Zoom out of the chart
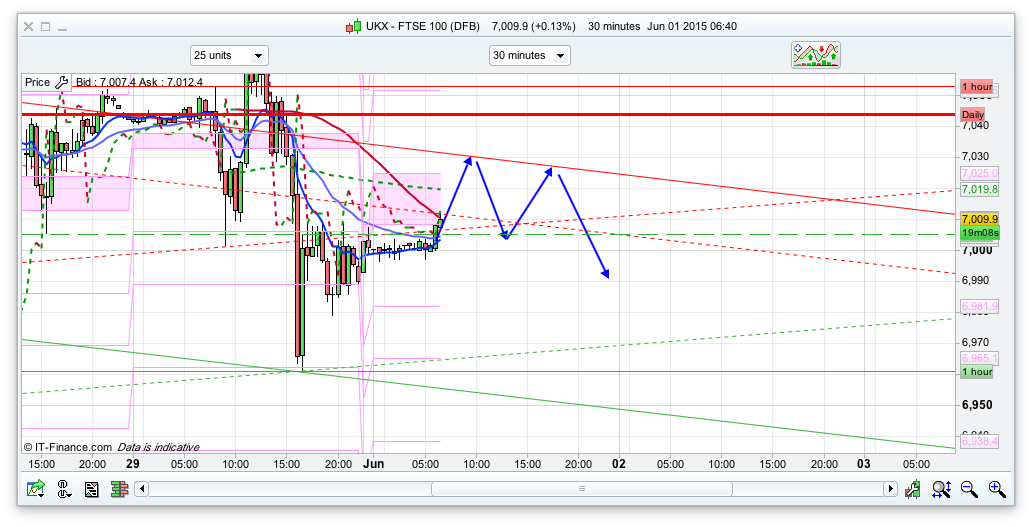1032x527 pixels. pos(969,489)
